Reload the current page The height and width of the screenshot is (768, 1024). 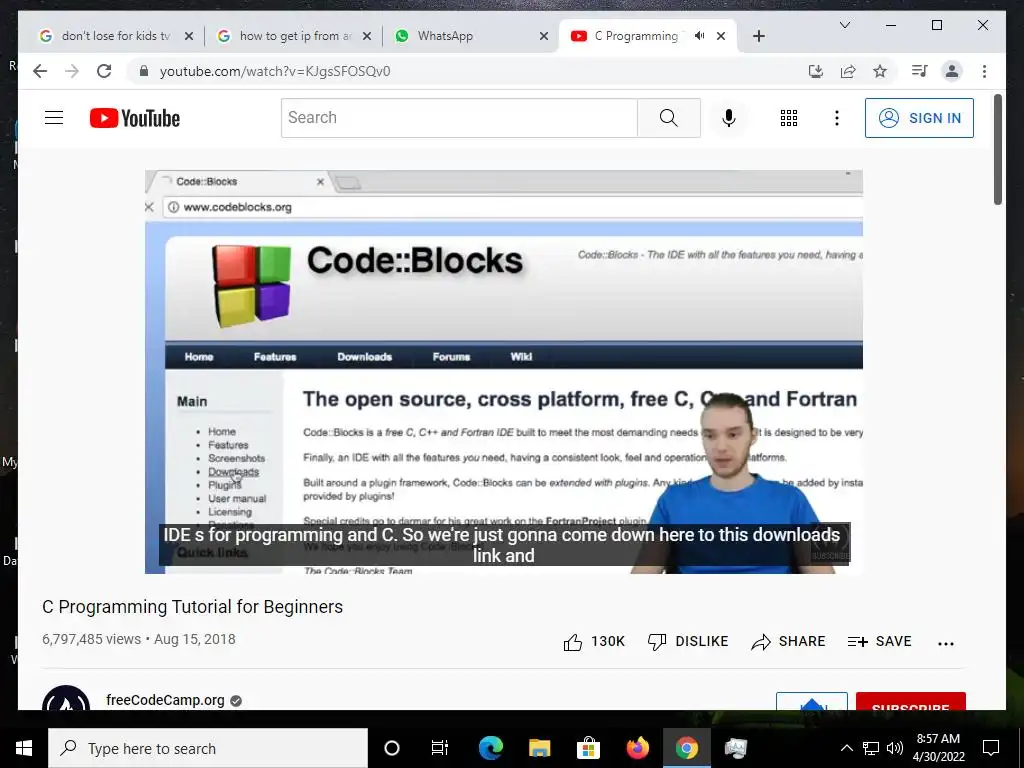[104, 71]
